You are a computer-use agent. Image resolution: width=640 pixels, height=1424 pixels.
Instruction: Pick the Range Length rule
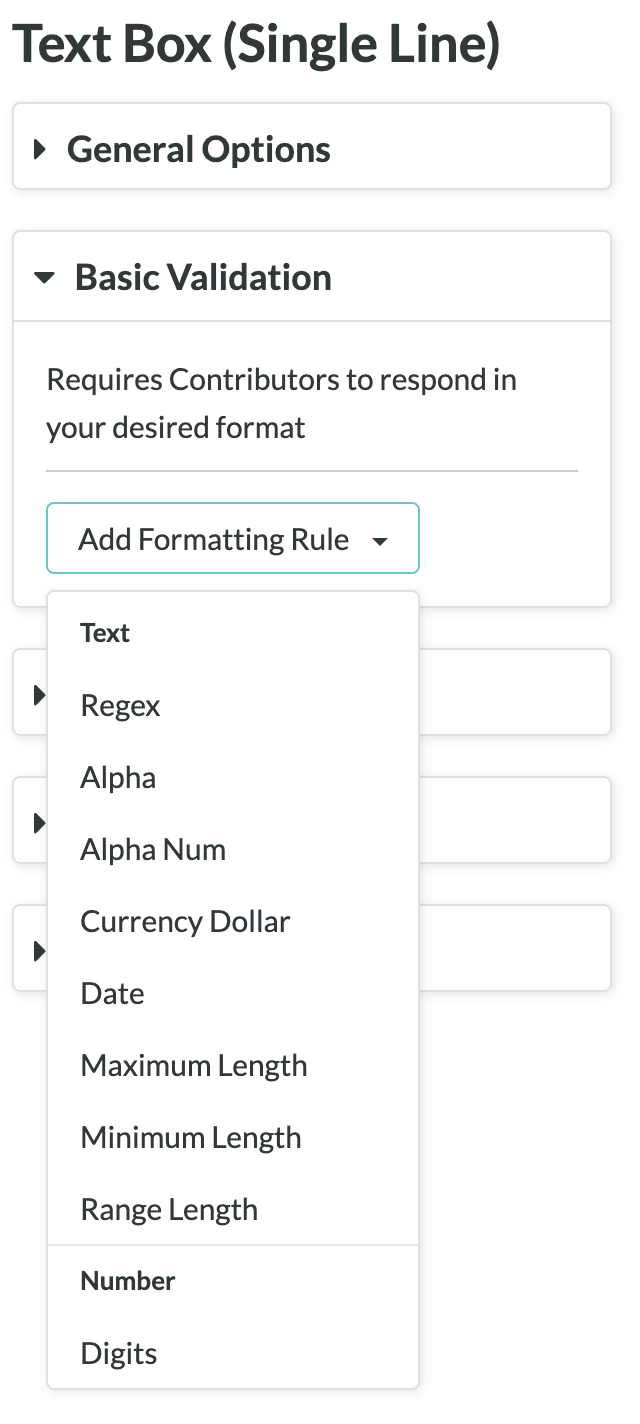click(x=168, y=1209)
